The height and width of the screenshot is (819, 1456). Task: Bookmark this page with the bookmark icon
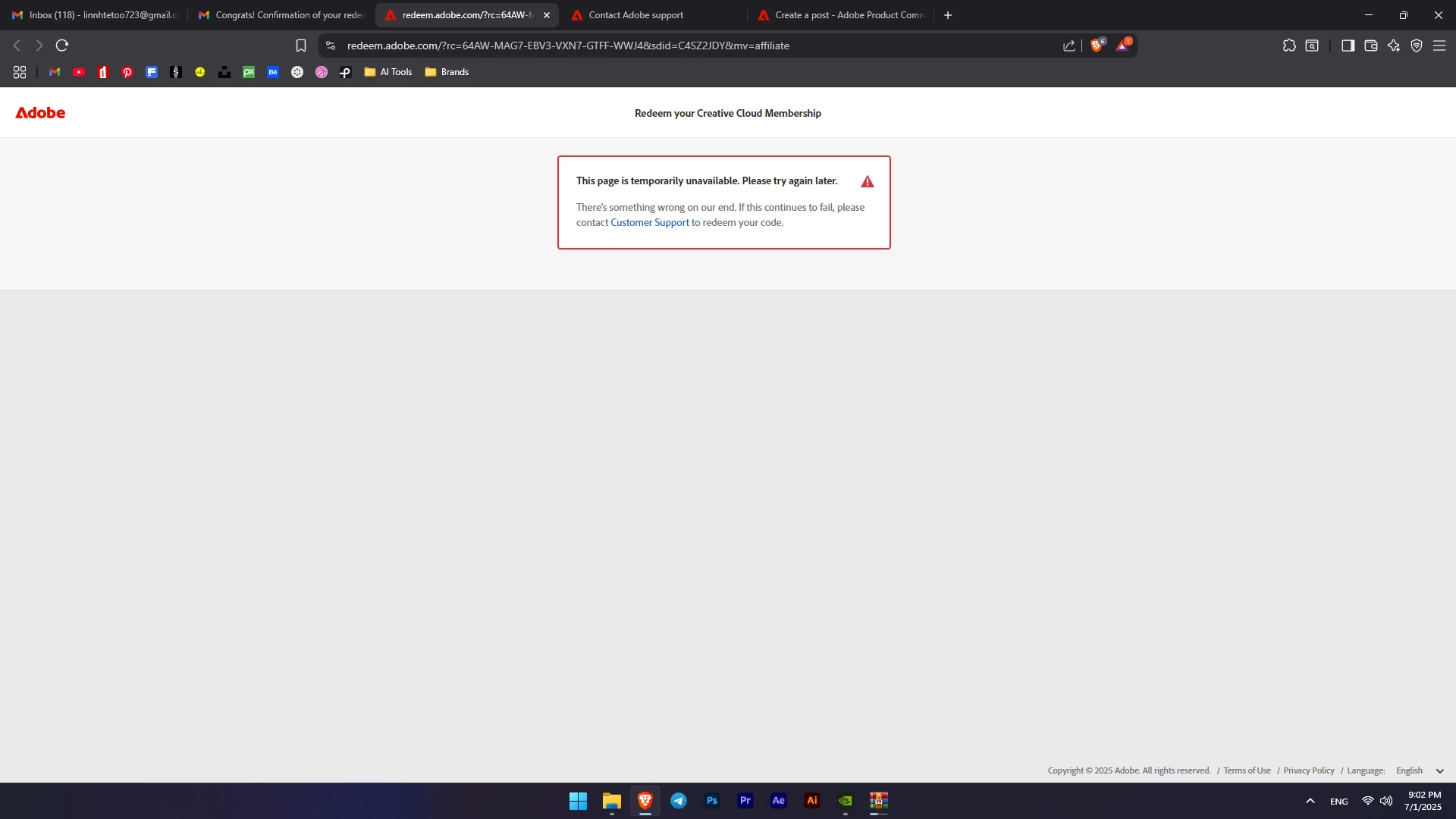[301, 45]
